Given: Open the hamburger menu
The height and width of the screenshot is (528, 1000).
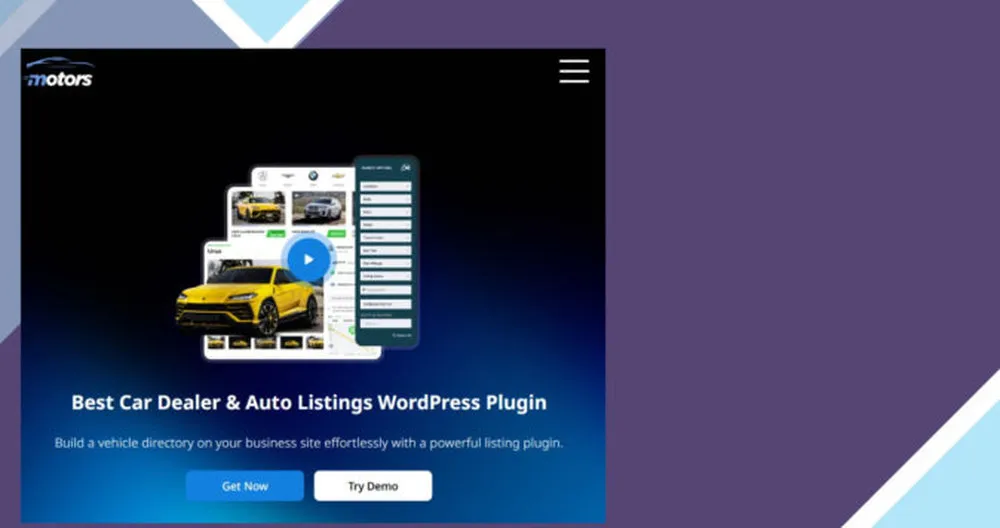Looking at the screenshot, I should pos(574,71).
